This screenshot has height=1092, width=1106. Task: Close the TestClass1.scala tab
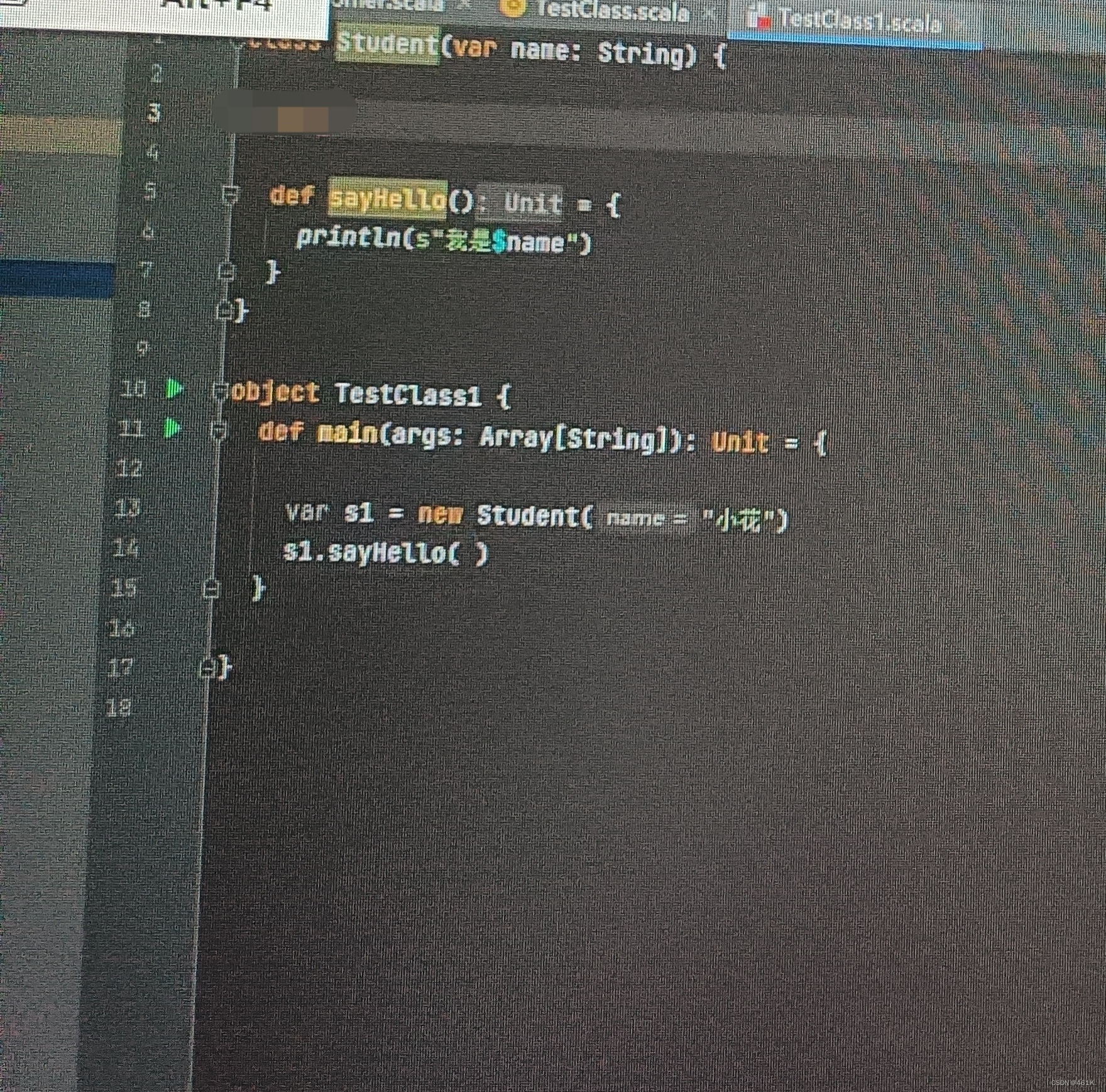point(959,24)
